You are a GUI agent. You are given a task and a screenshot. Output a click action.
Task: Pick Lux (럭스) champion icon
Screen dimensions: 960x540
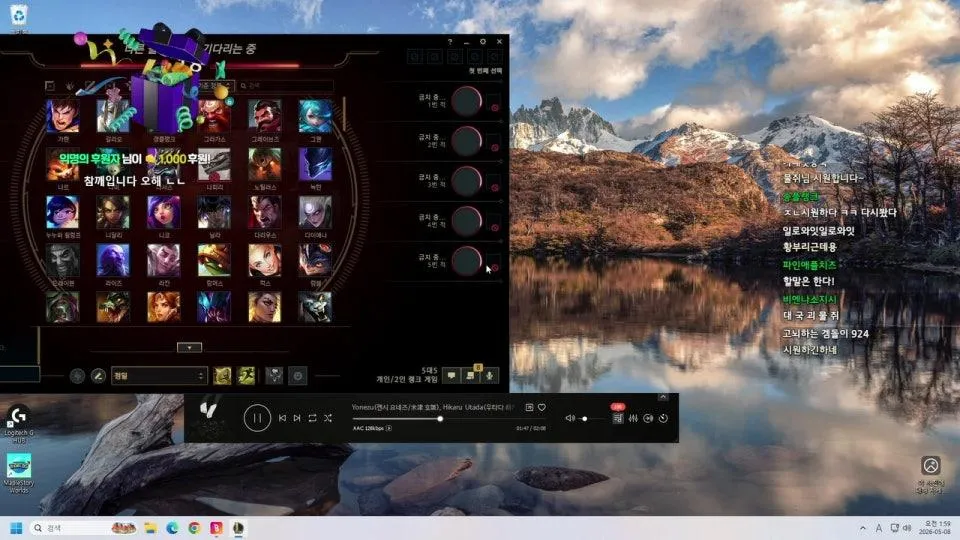point(264,260)
